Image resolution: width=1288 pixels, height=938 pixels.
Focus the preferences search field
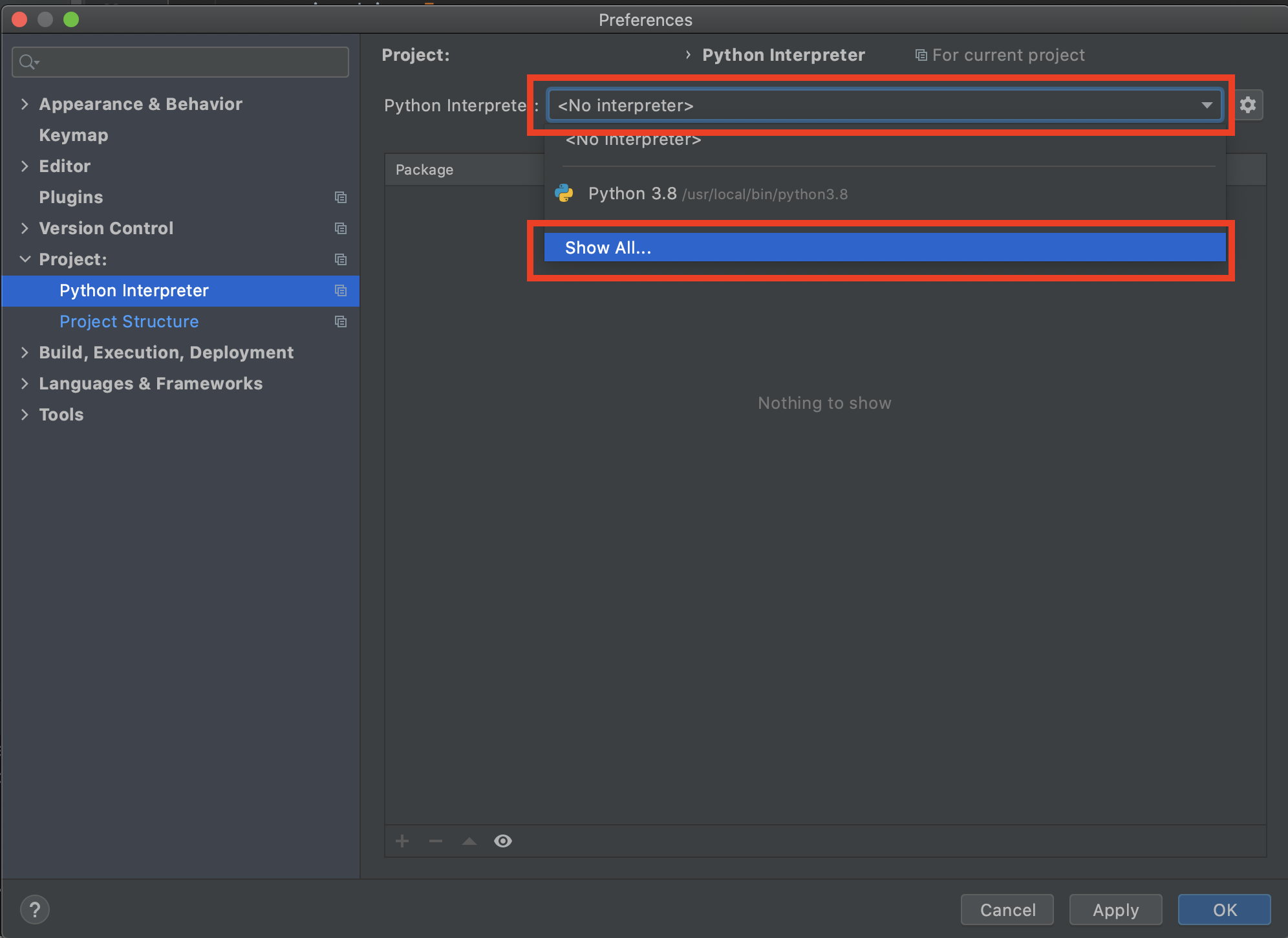188,62
